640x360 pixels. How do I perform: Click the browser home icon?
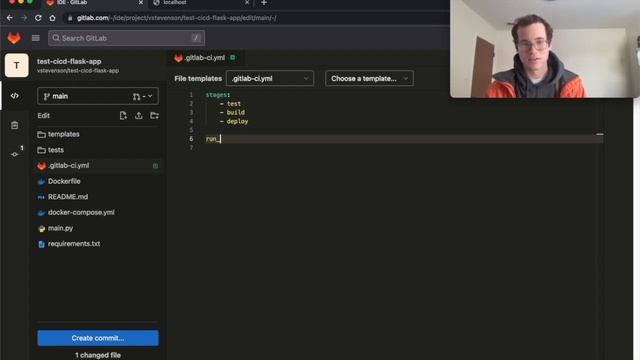(52, 18)
